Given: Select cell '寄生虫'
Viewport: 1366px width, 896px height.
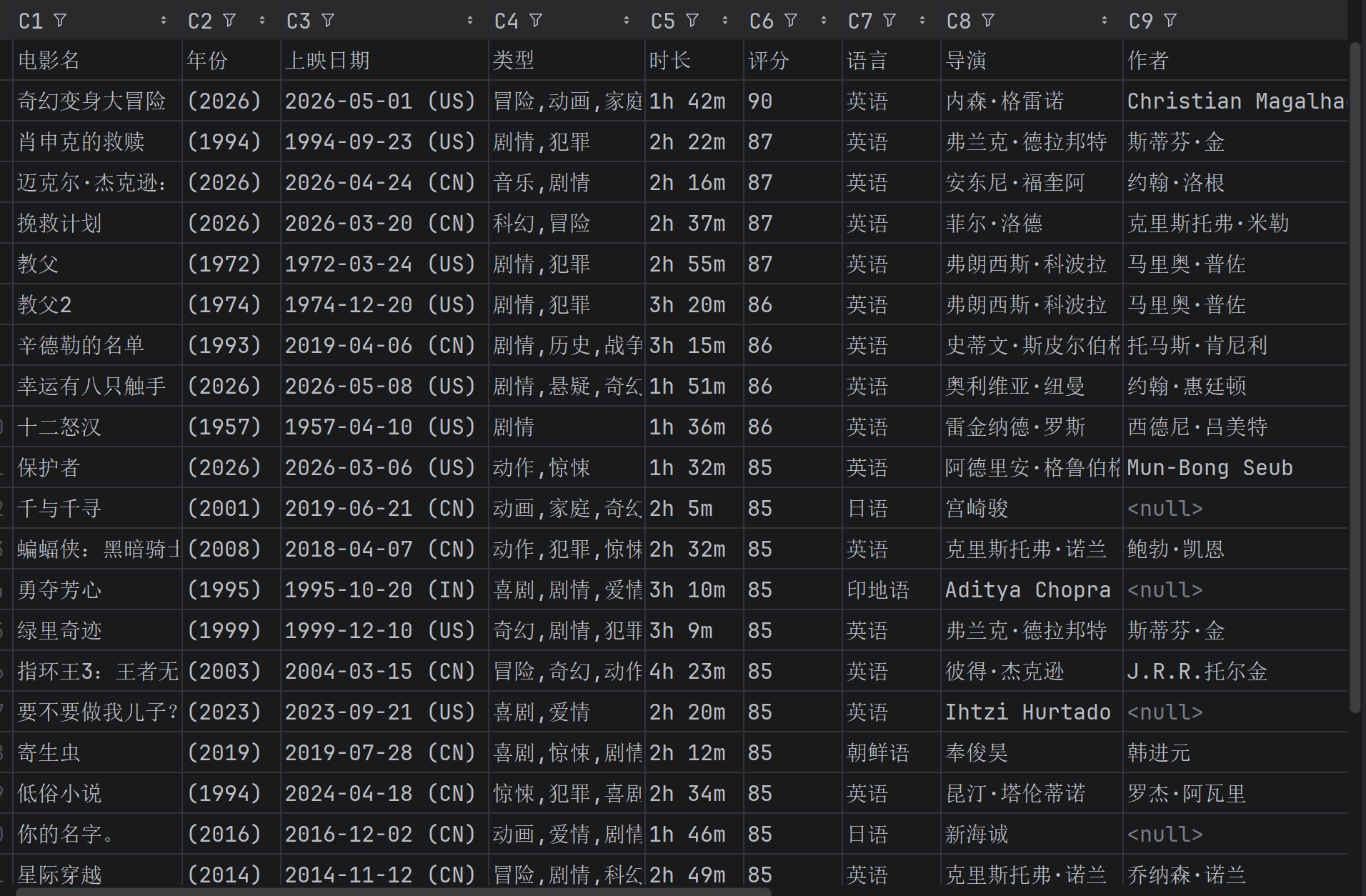Looking at the screenshot, I should 98,752.
